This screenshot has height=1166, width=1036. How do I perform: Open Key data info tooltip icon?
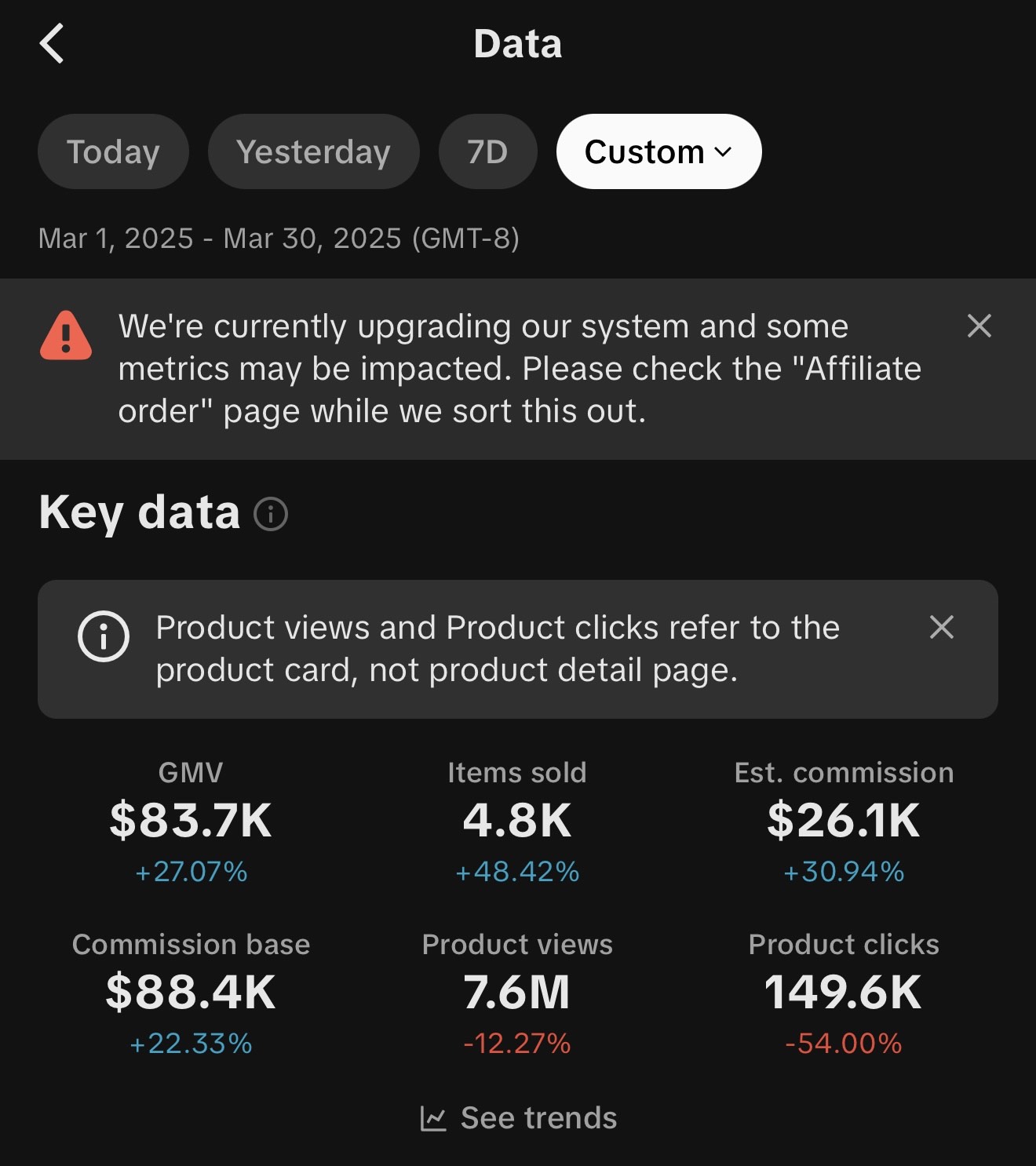pyautogui.click(x=271, y=514)
